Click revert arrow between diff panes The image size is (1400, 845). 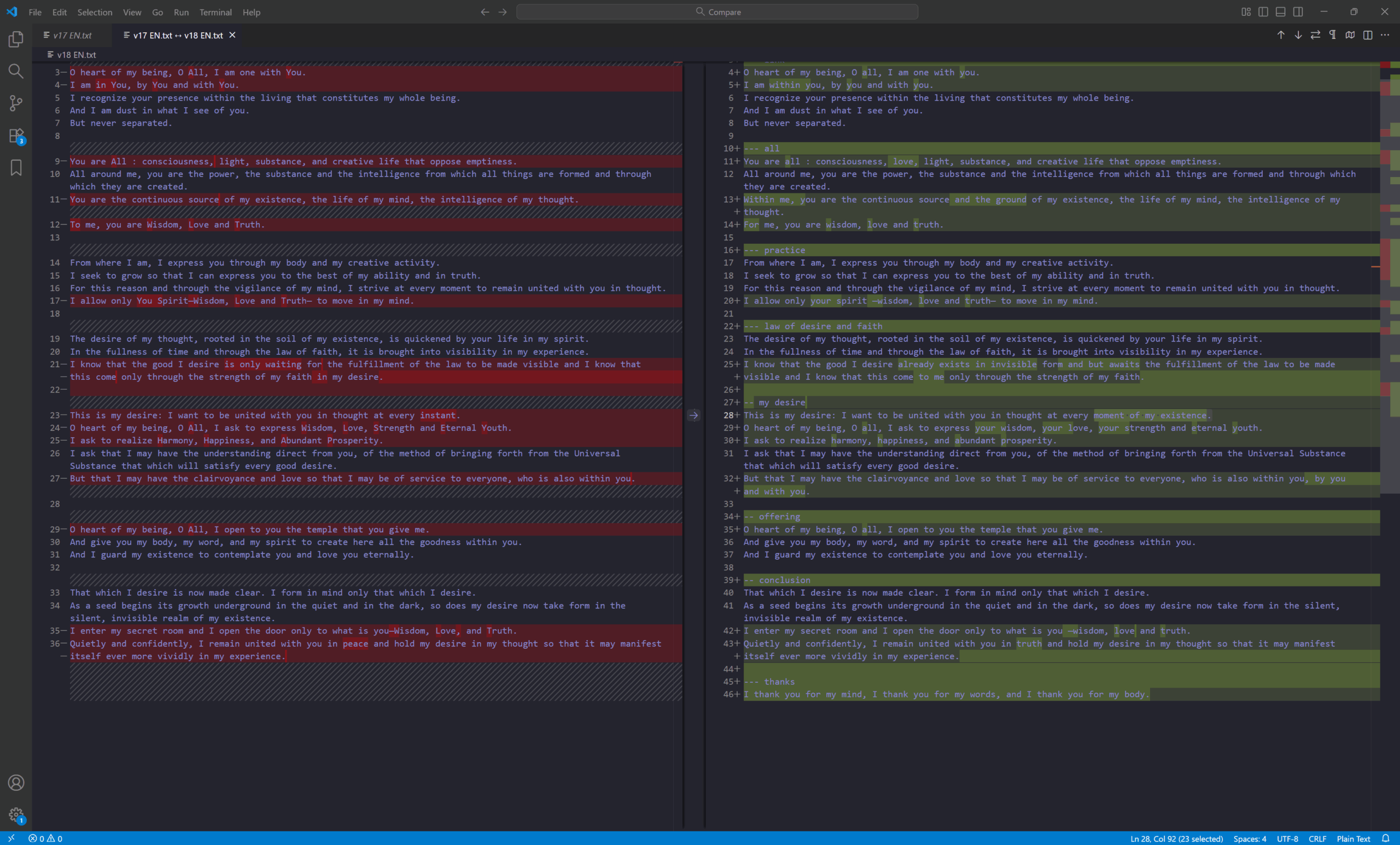694,415
